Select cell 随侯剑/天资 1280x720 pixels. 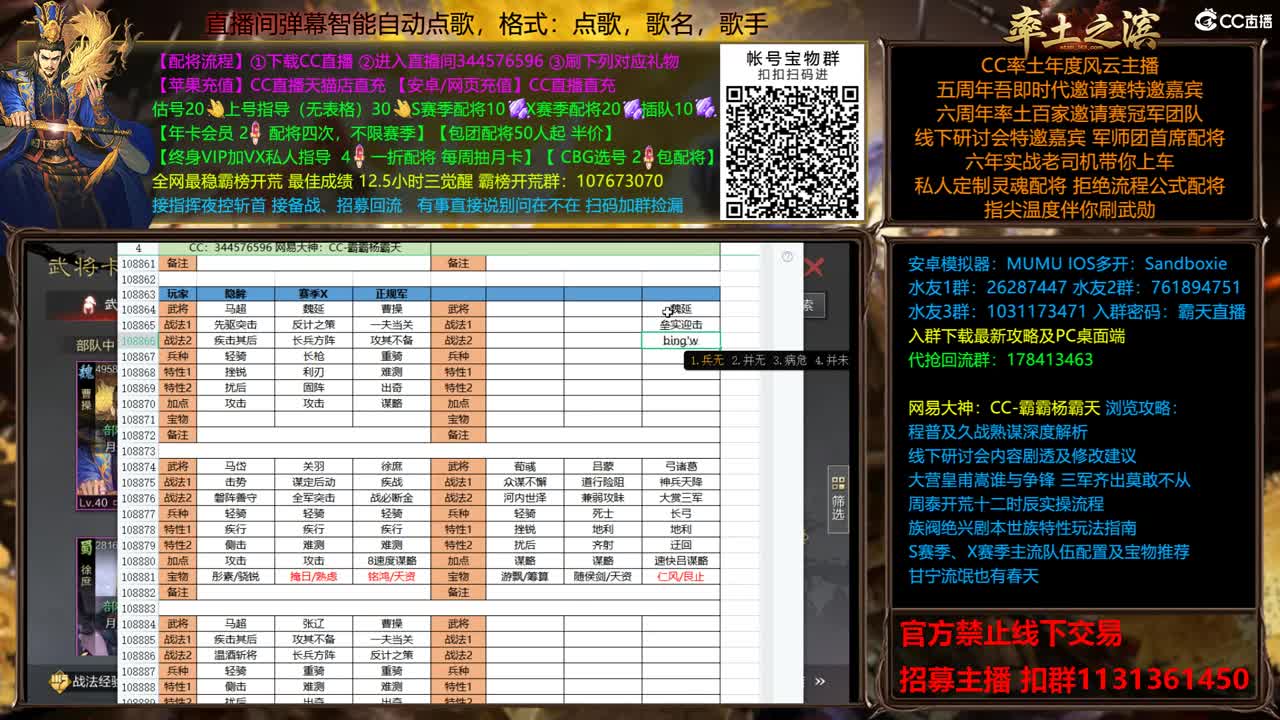pyautogui.click(x=603, y=577)
